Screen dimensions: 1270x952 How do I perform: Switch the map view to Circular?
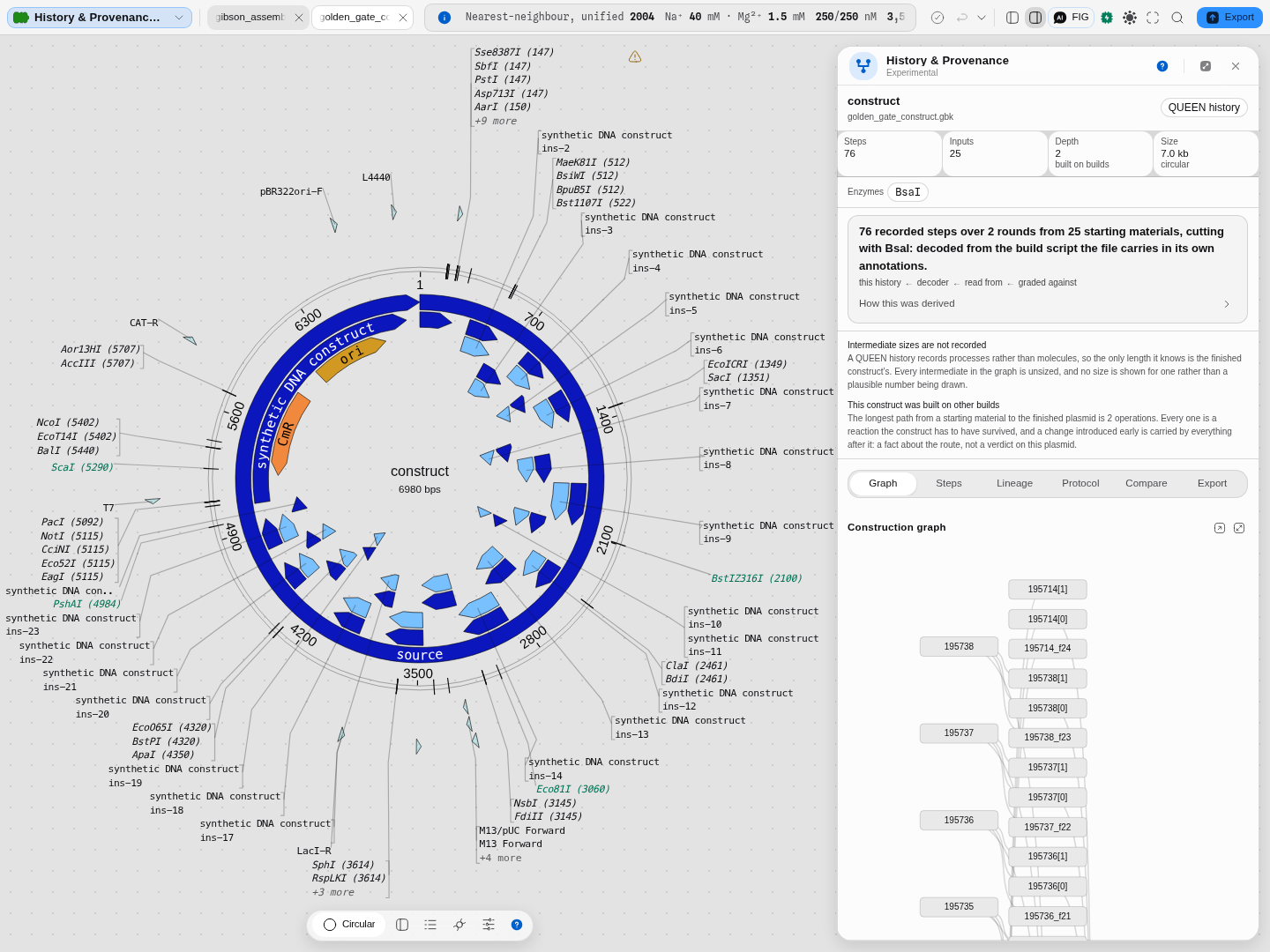pos(349,925)
